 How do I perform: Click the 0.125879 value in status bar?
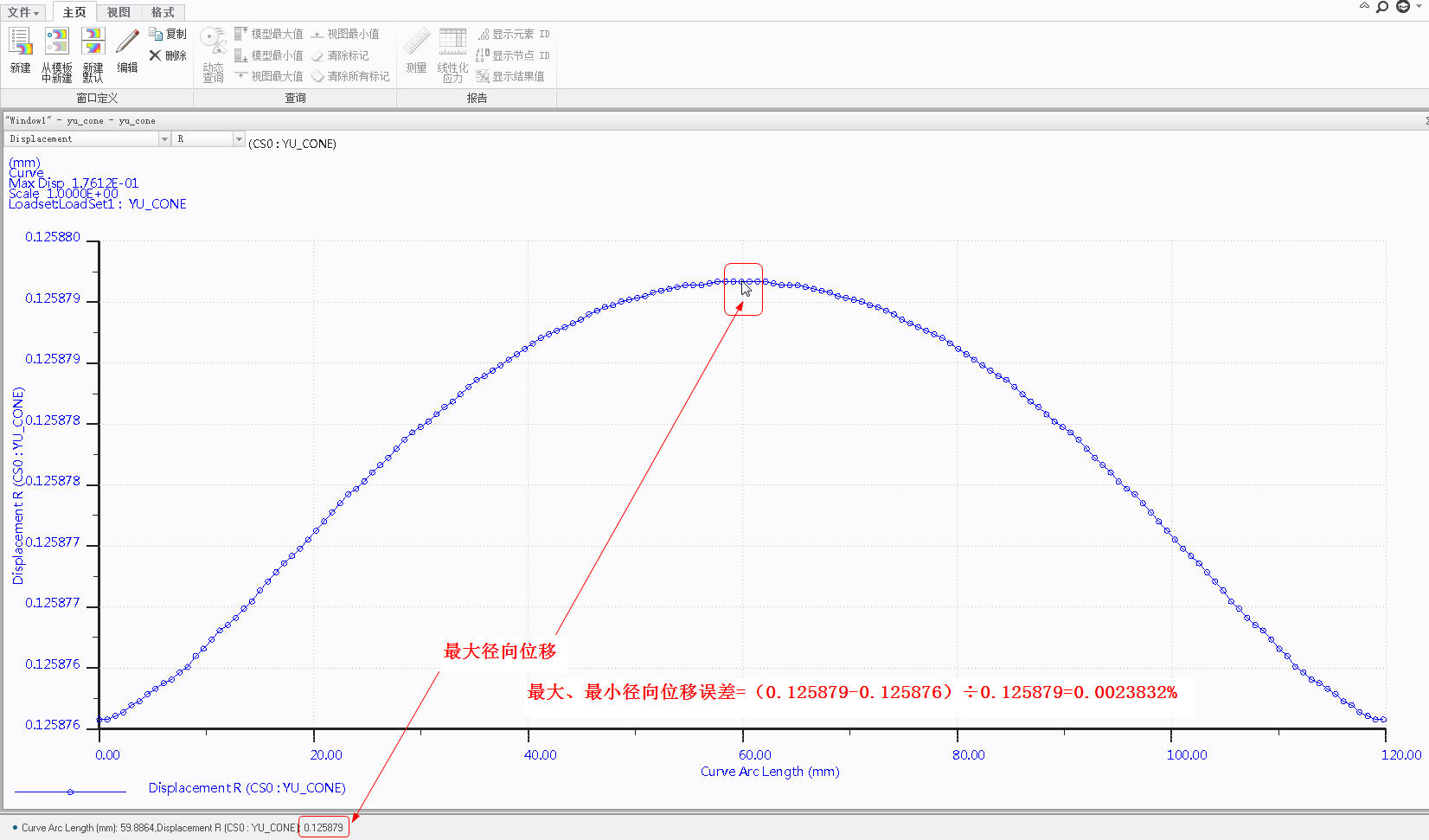pyautogui.click(x=324, y=828)
